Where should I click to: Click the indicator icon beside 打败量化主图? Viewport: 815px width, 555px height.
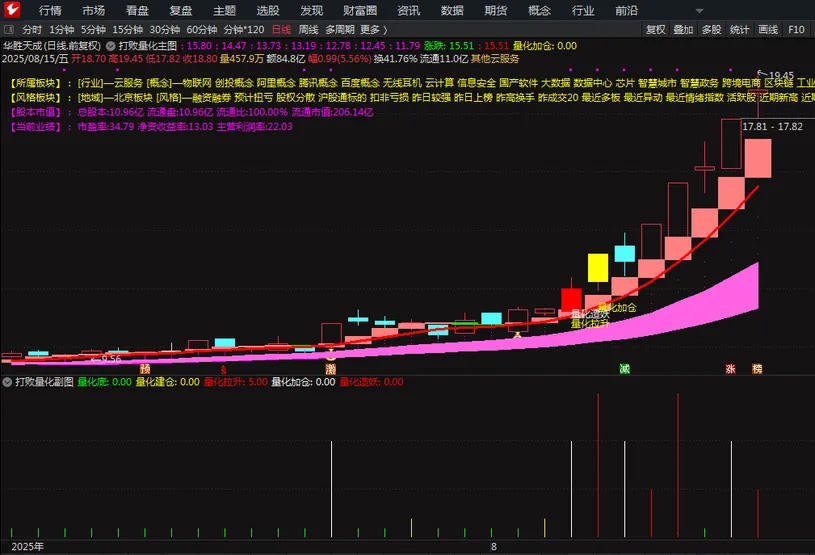[111, 46]
